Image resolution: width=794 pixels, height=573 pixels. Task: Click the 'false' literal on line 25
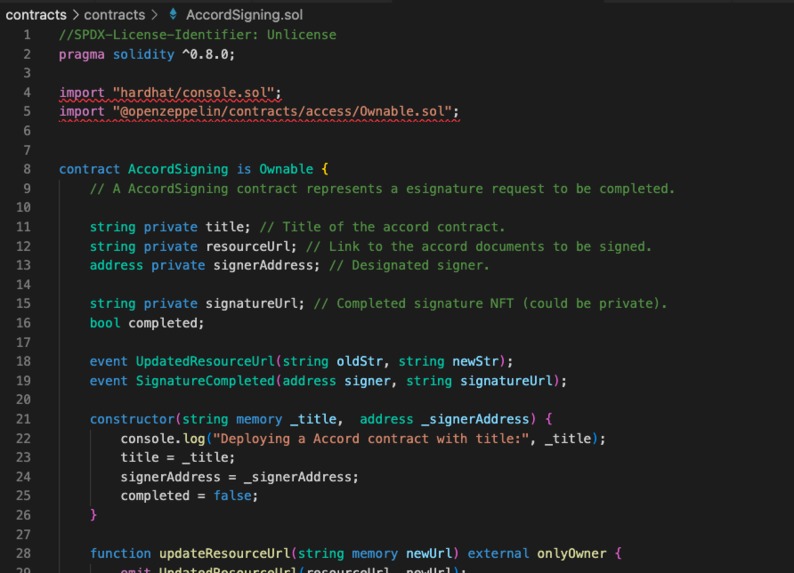tap(232, 496)
